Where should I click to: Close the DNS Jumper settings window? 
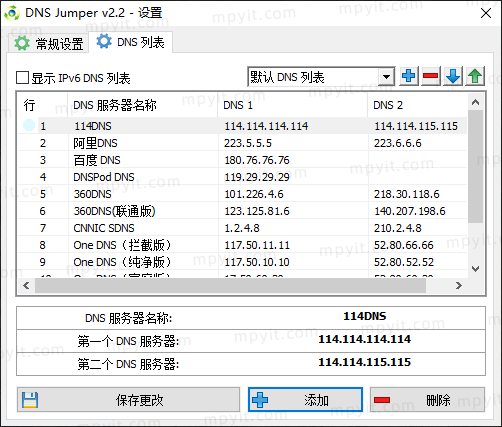(x=486, y=13)
